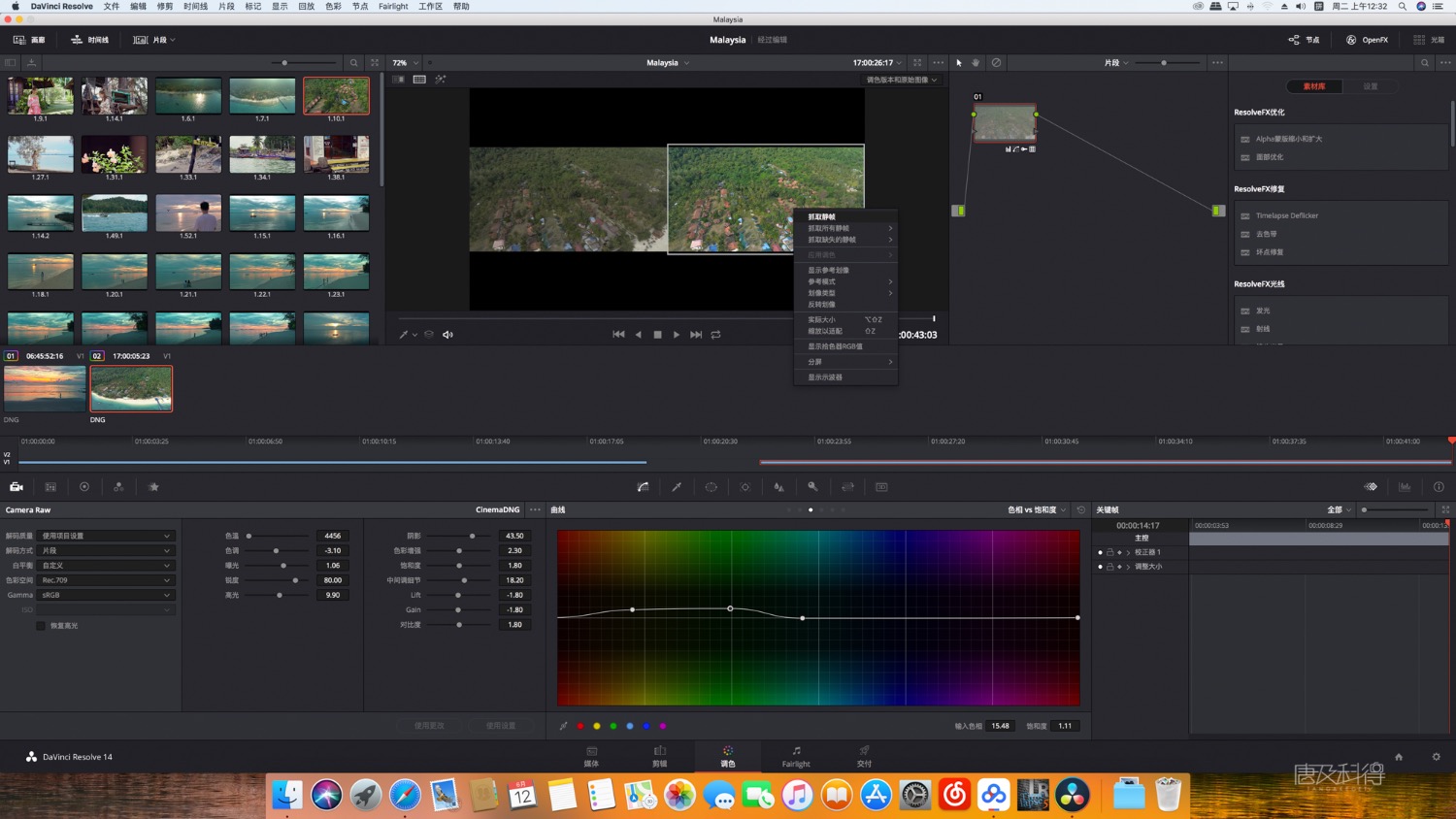1456x819 pixels.
Task: Click play in the viewer transport
Action: click(x=677, y=335)
